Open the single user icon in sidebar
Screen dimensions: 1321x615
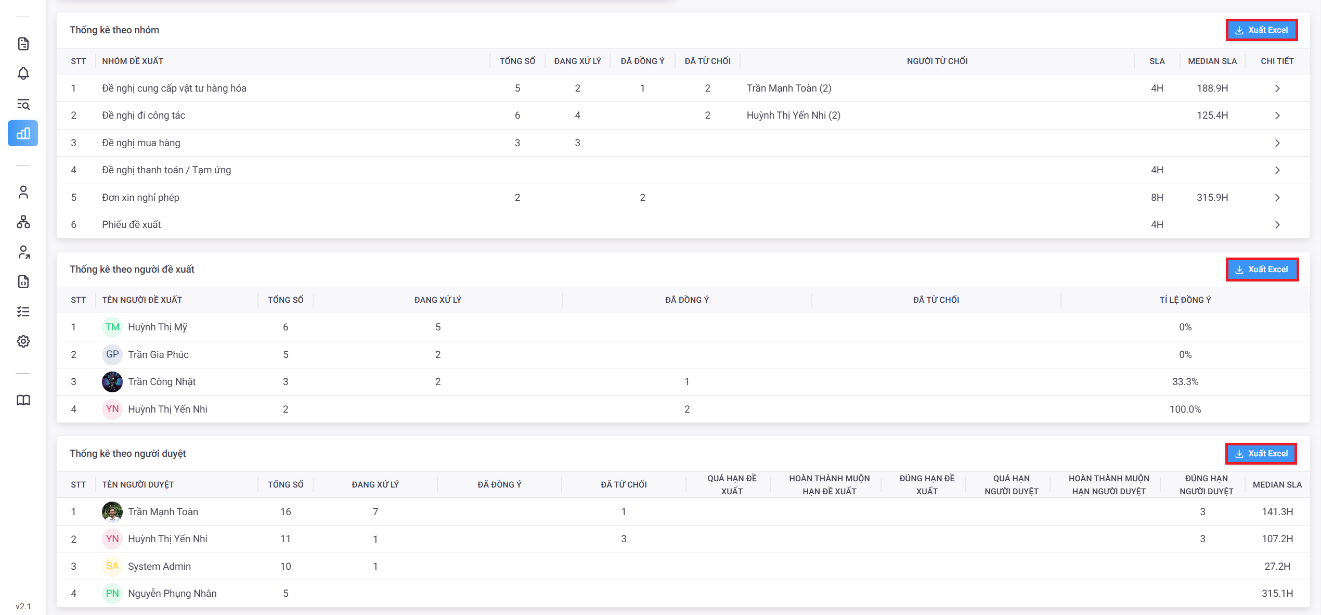[23, 192]
